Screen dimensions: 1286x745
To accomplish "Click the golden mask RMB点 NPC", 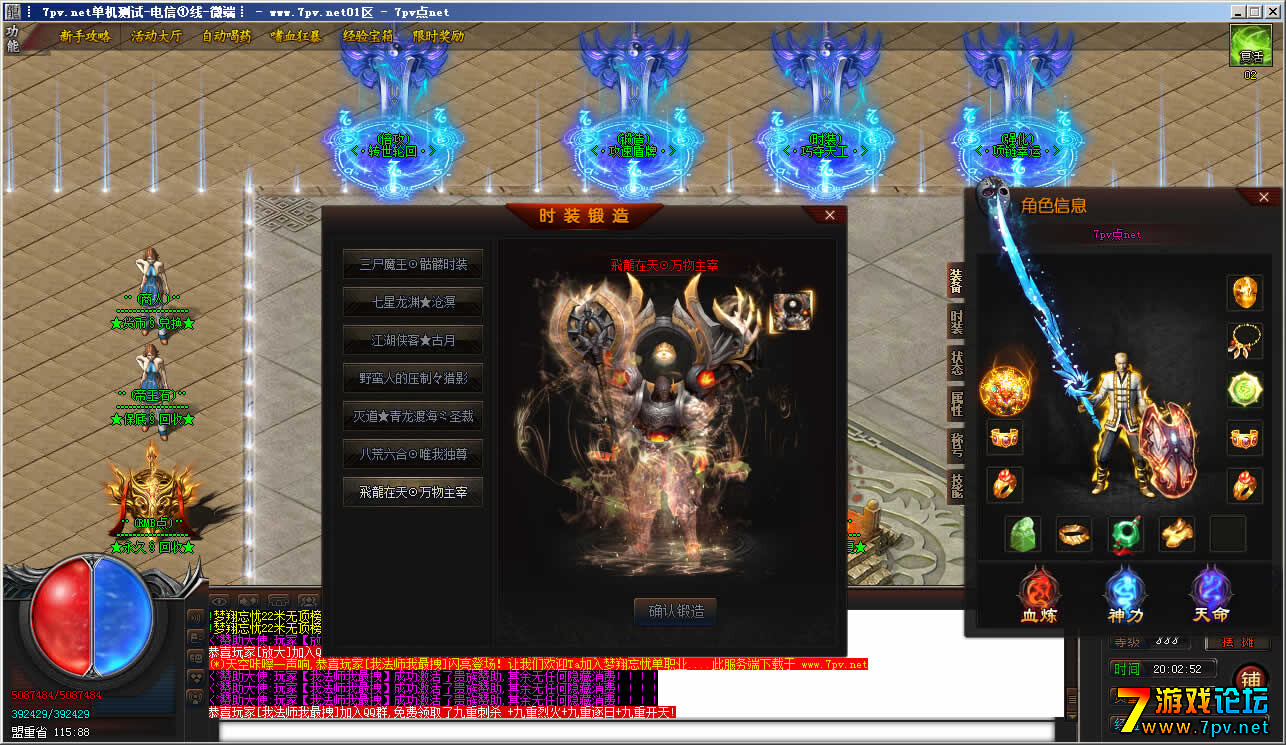I will click(x=152, y=495).
